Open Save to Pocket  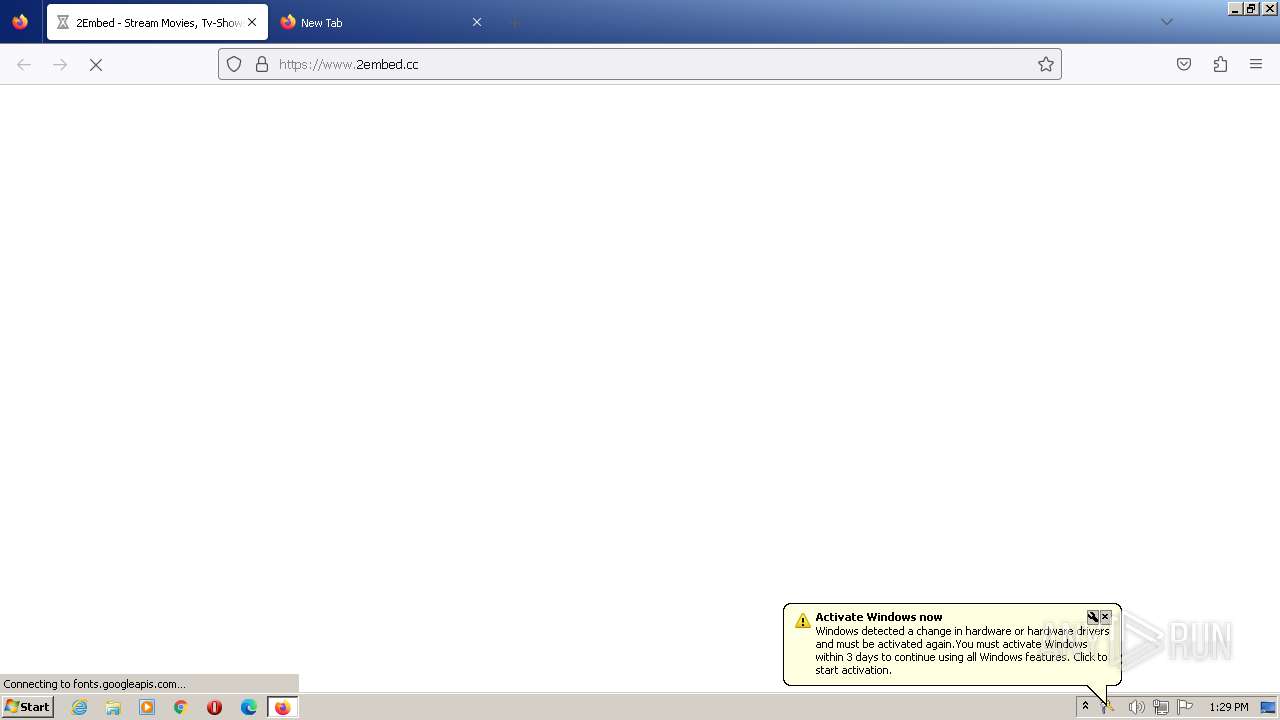[1184, 64]
